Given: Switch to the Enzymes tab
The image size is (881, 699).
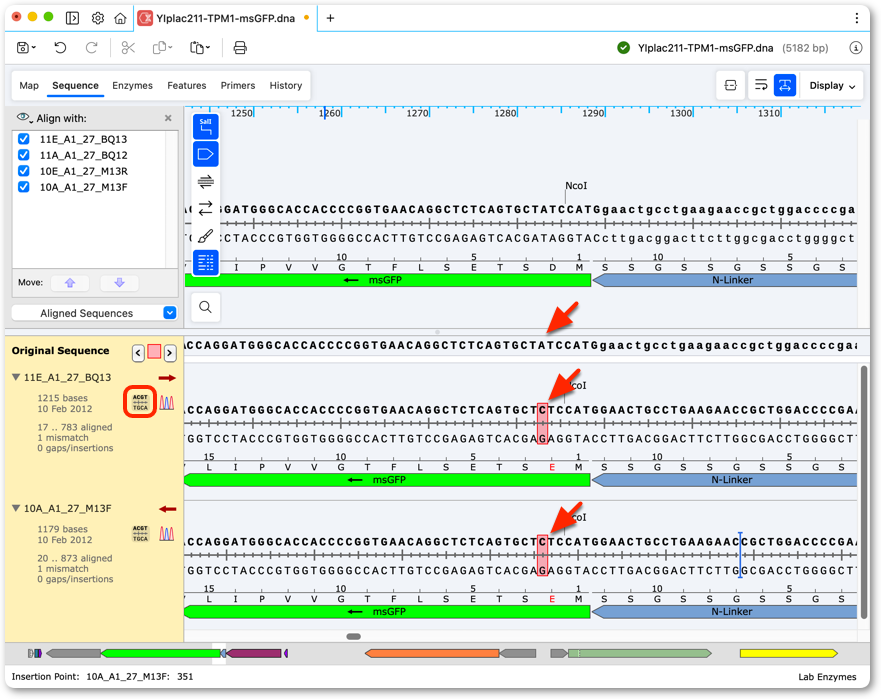Looking at the screenshot, I should tap(132, 85).
